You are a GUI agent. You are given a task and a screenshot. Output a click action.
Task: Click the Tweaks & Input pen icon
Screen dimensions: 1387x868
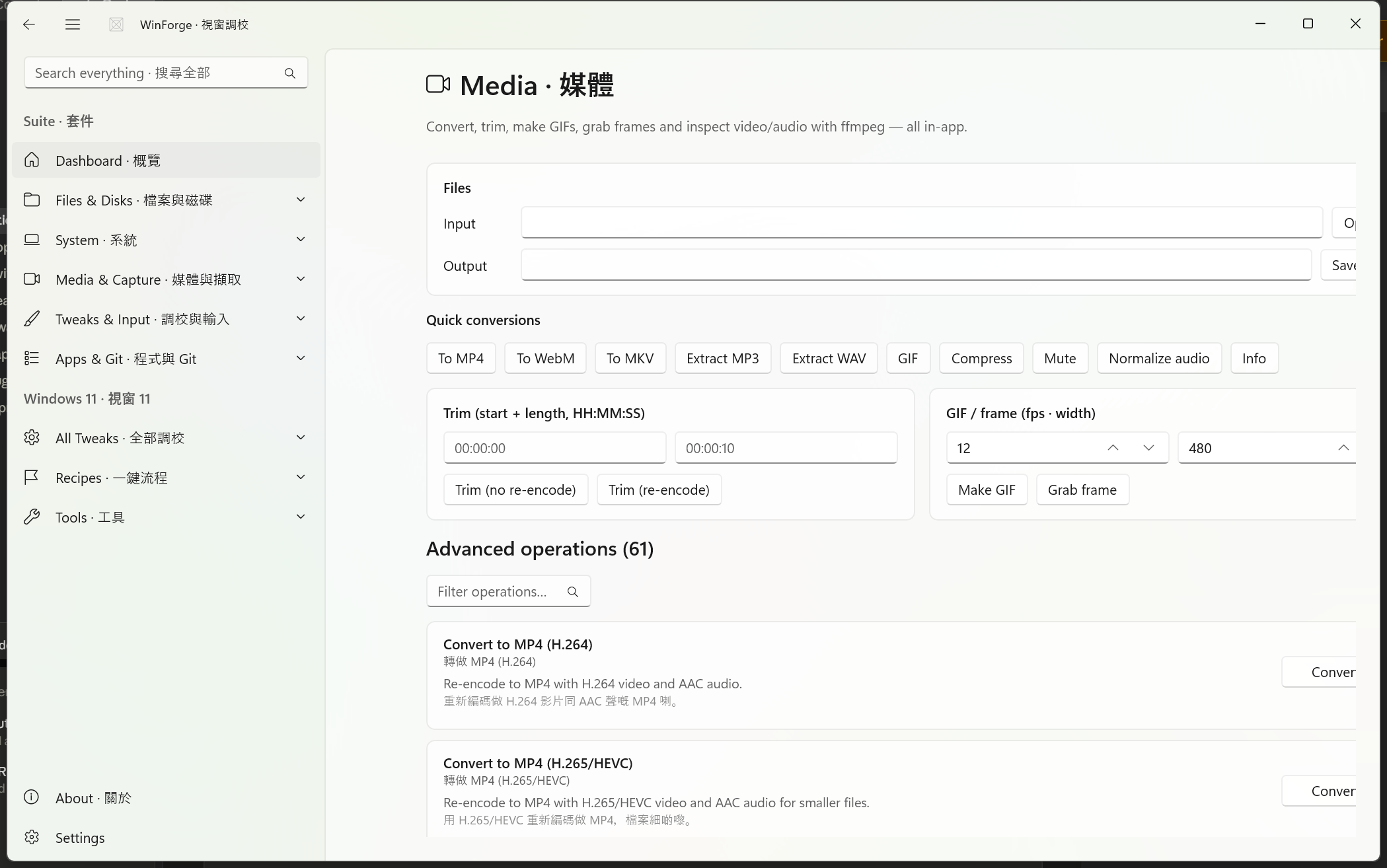point(32,318)
